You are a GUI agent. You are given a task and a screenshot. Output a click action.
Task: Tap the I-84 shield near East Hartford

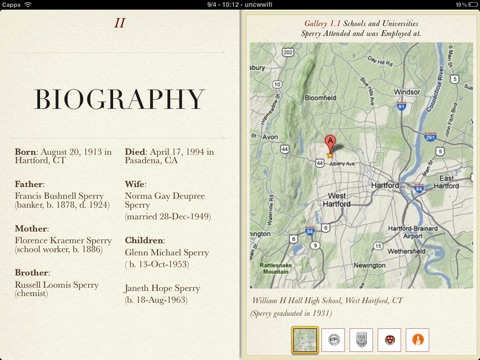coord(419,188)
